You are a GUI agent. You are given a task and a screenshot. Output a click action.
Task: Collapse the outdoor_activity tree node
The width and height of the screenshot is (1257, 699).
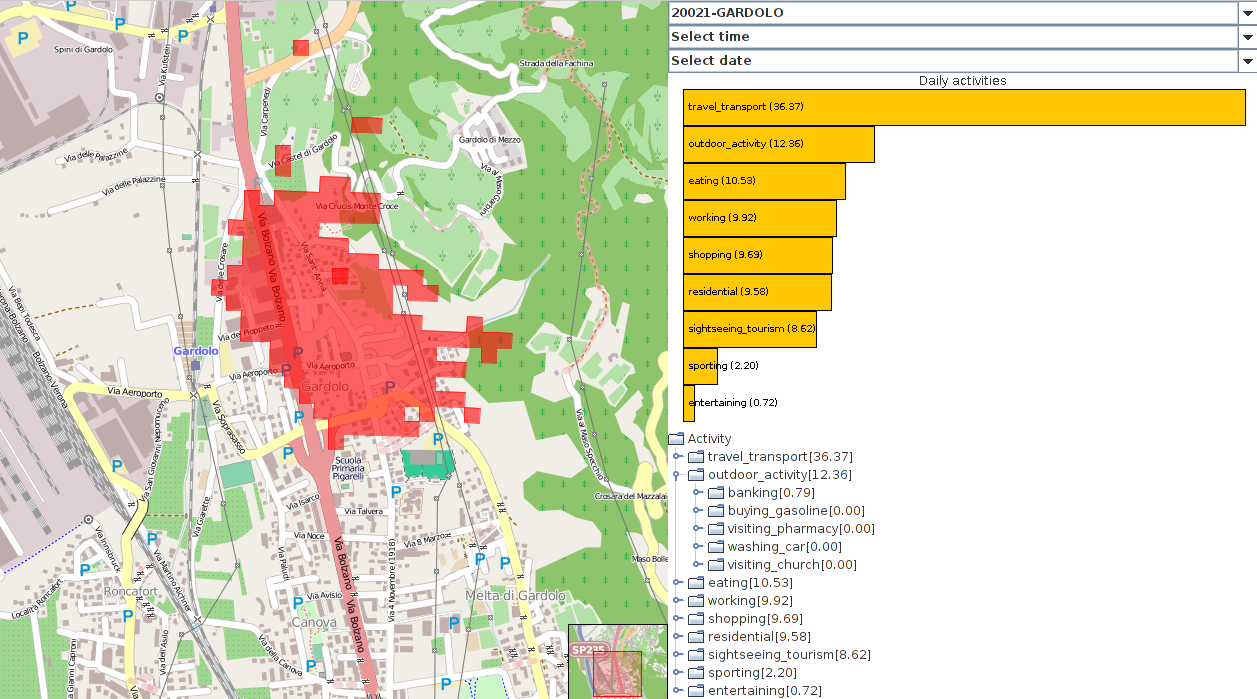tap(677, 475)
